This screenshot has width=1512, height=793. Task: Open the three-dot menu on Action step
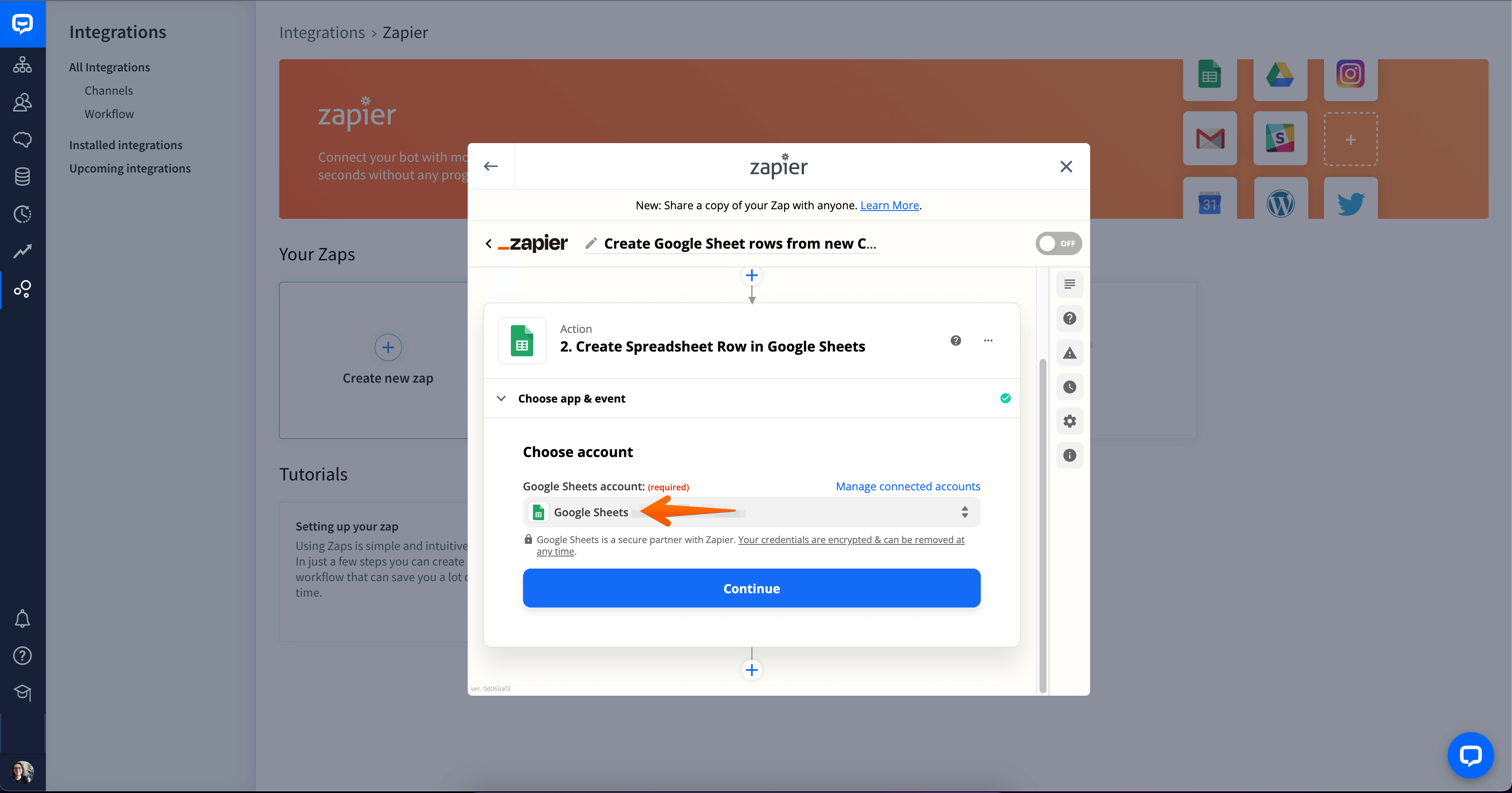point(988,340)
